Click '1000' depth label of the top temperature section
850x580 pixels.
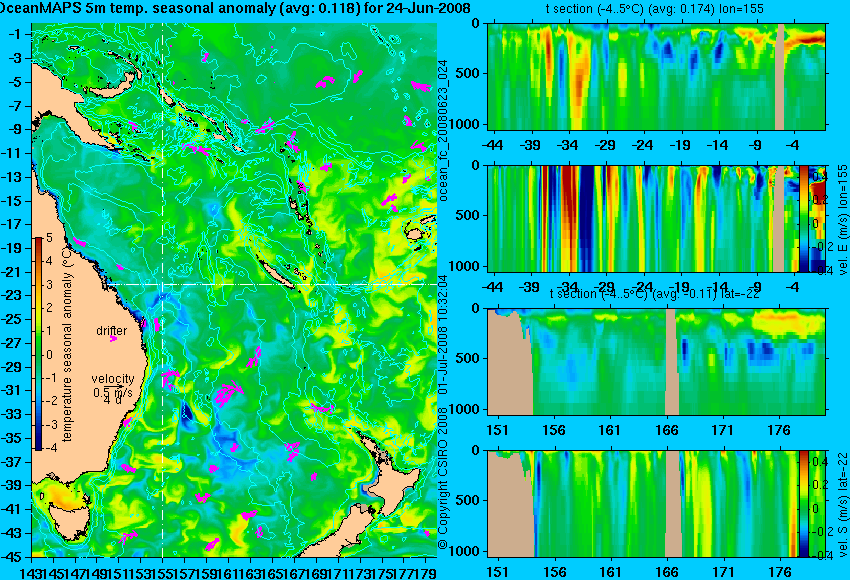(465, 124)
